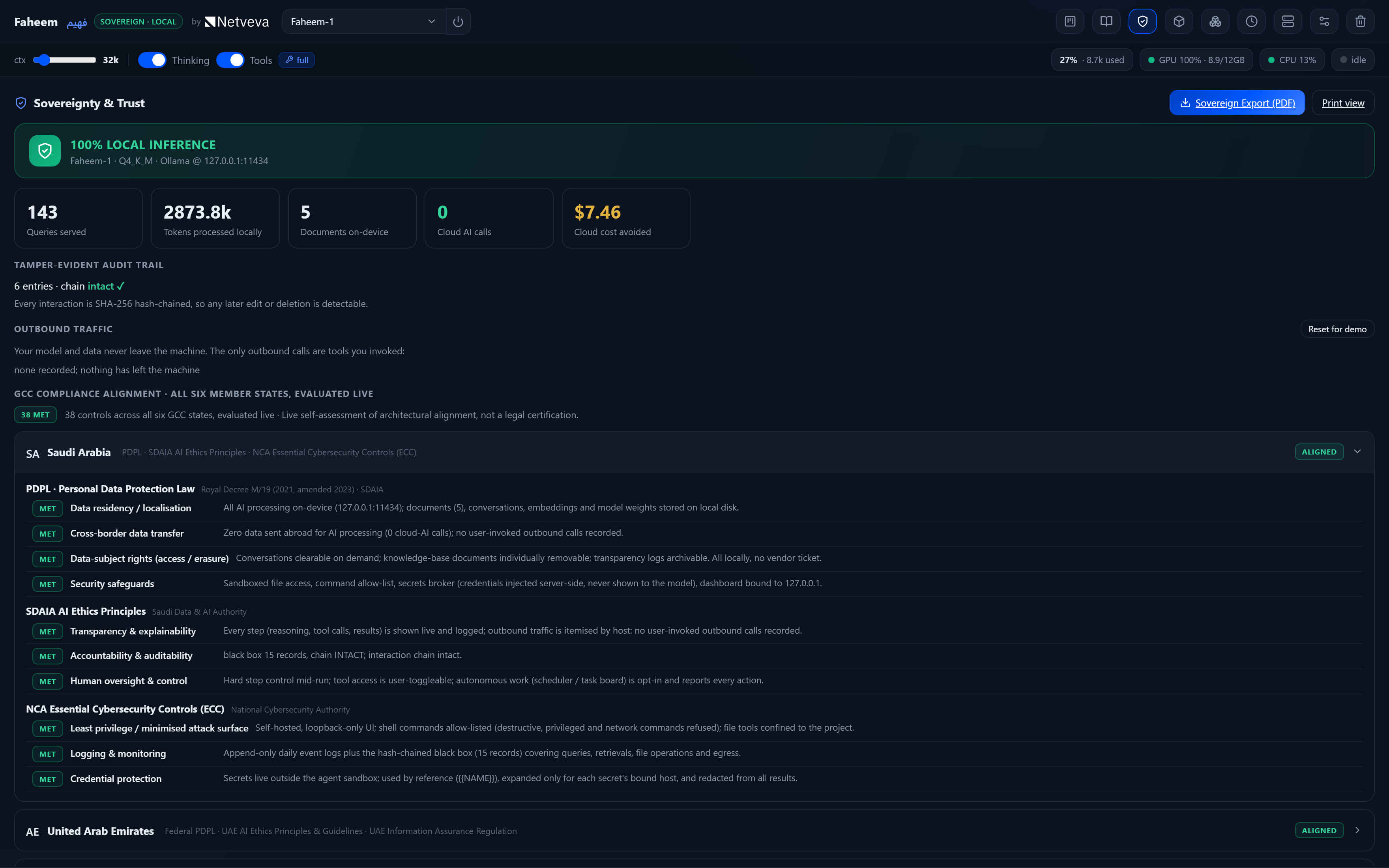Disable the Tools toggle
Screen dimensions: 1389x868
(230, 60)
